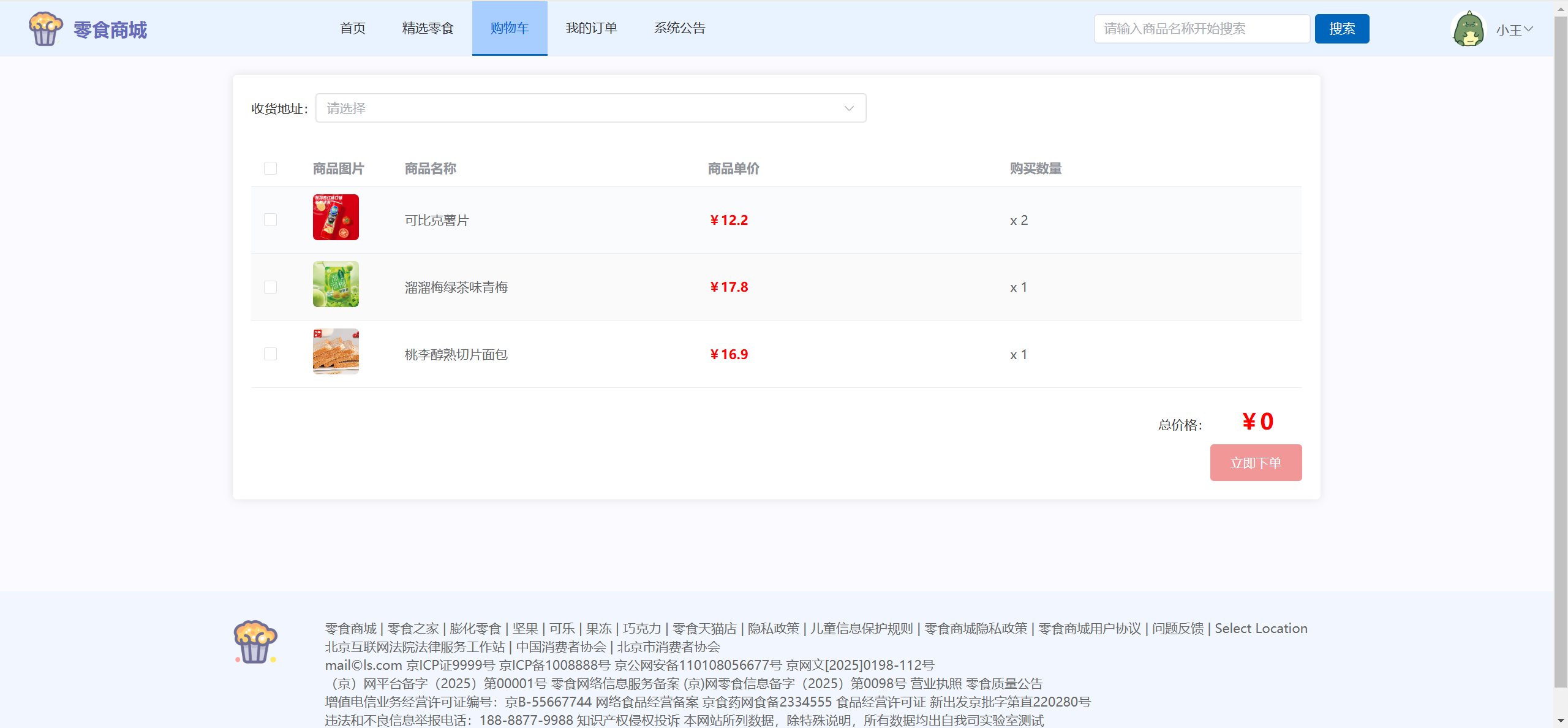Image resolution: width=1568 pixels, height=728 pixels.
Task: Click the product name search field
Action: (1201, 29)
